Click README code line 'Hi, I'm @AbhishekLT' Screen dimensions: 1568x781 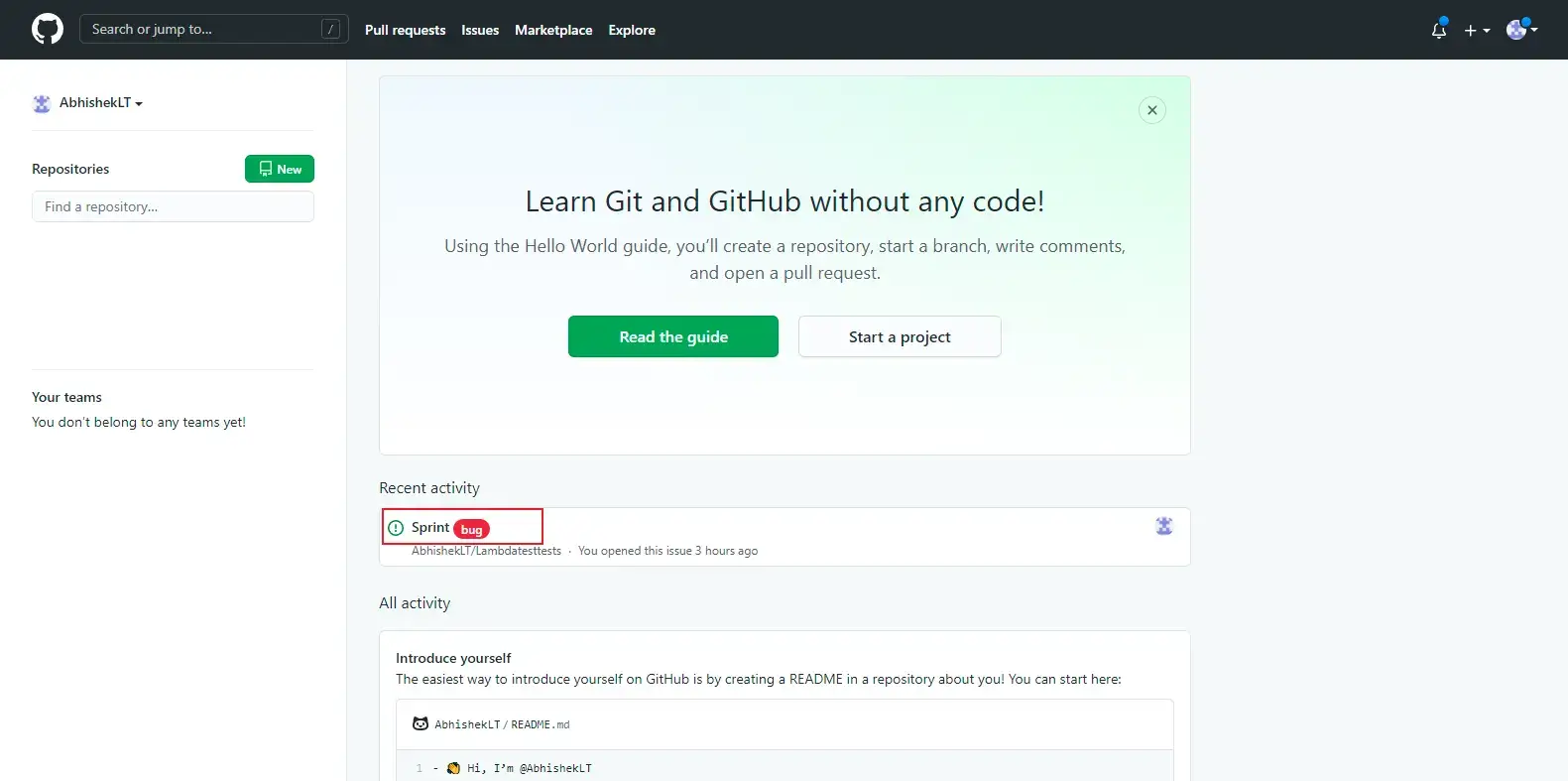530,768
